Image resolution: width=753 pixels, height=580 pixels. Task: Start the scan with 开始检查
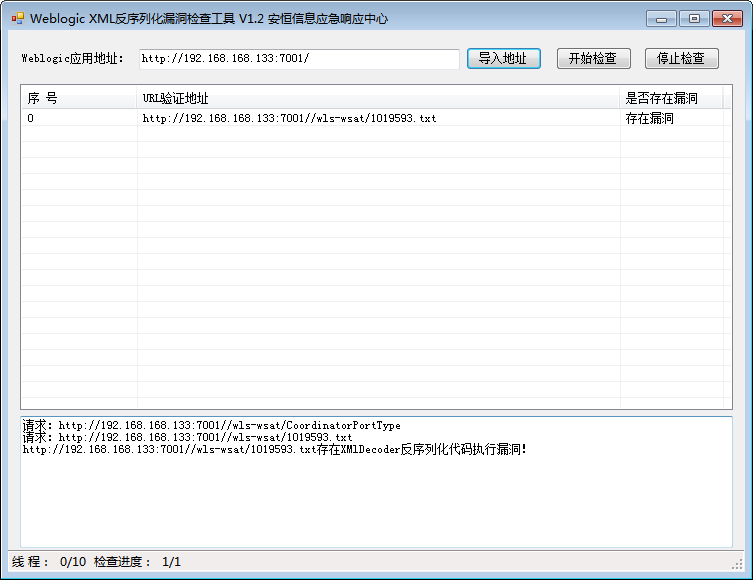(594, 59)
